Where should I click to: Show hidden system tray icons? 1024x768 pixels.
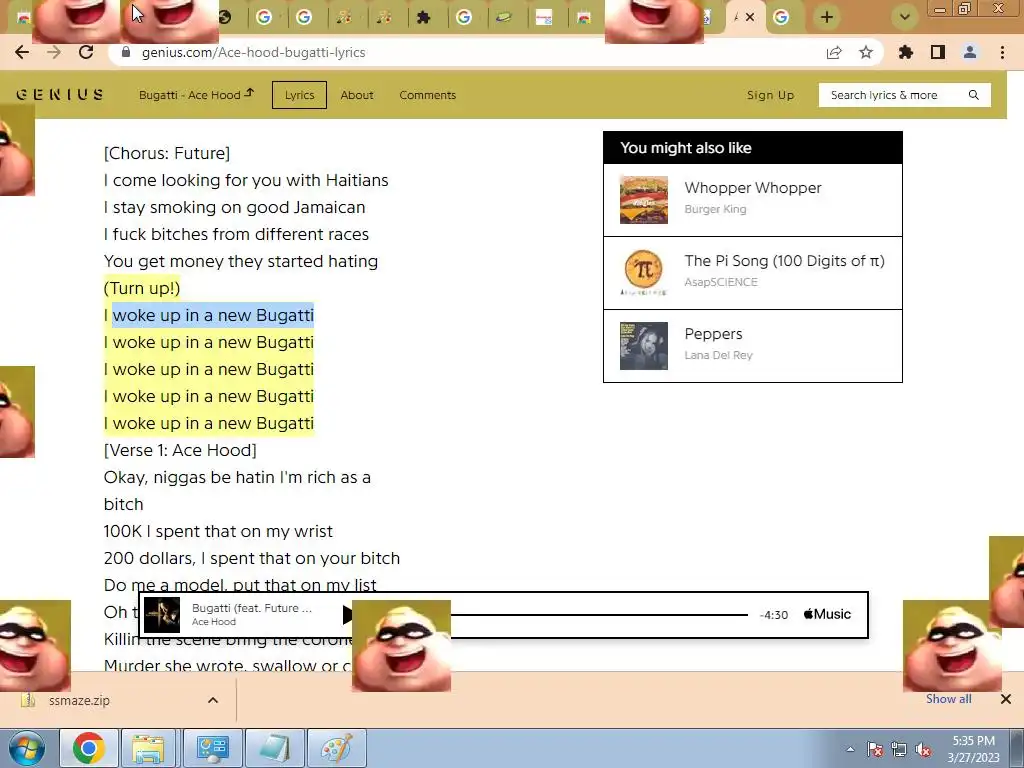pos(850,749)
